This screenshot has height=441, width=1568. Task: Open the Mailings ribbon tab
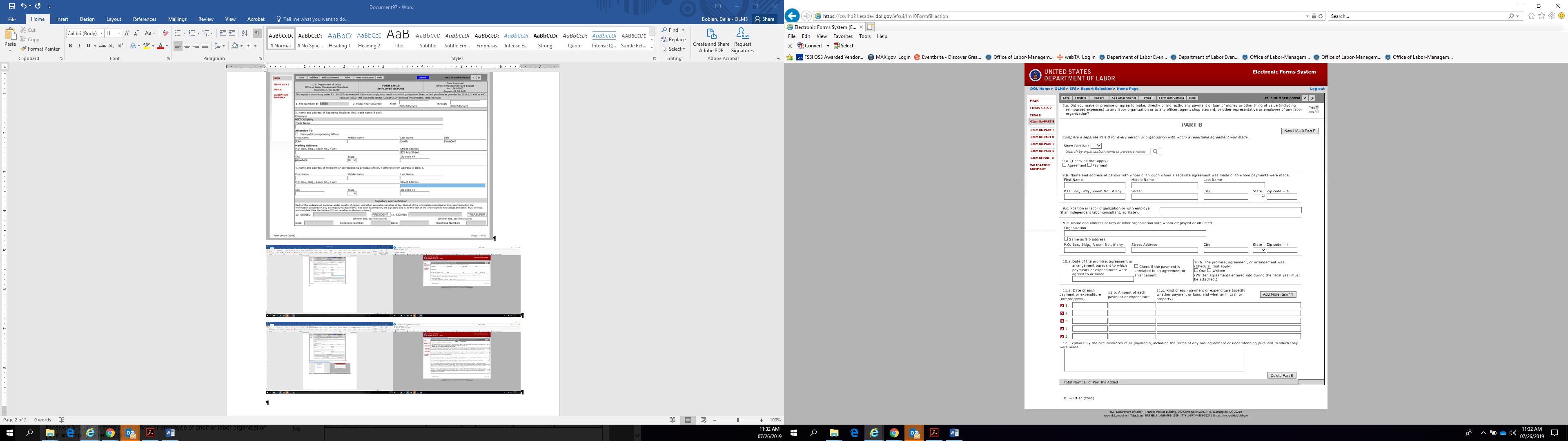pyautogui.click(x=177, y=19)
